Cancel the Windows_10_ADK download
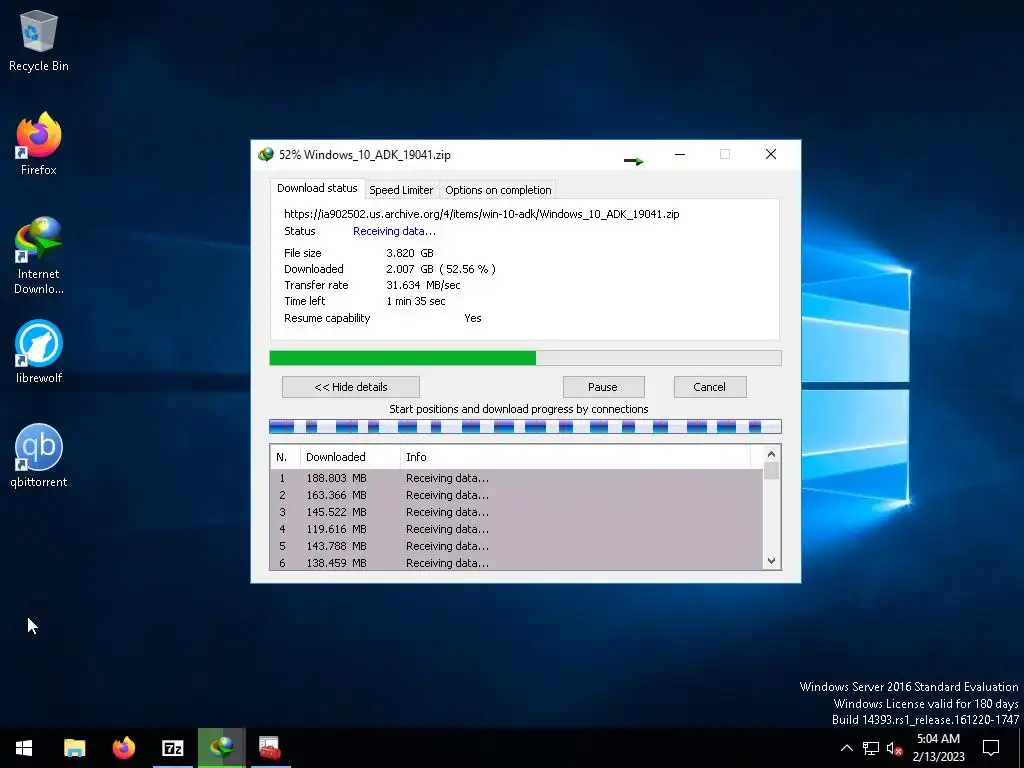 (x=709, y=387)
